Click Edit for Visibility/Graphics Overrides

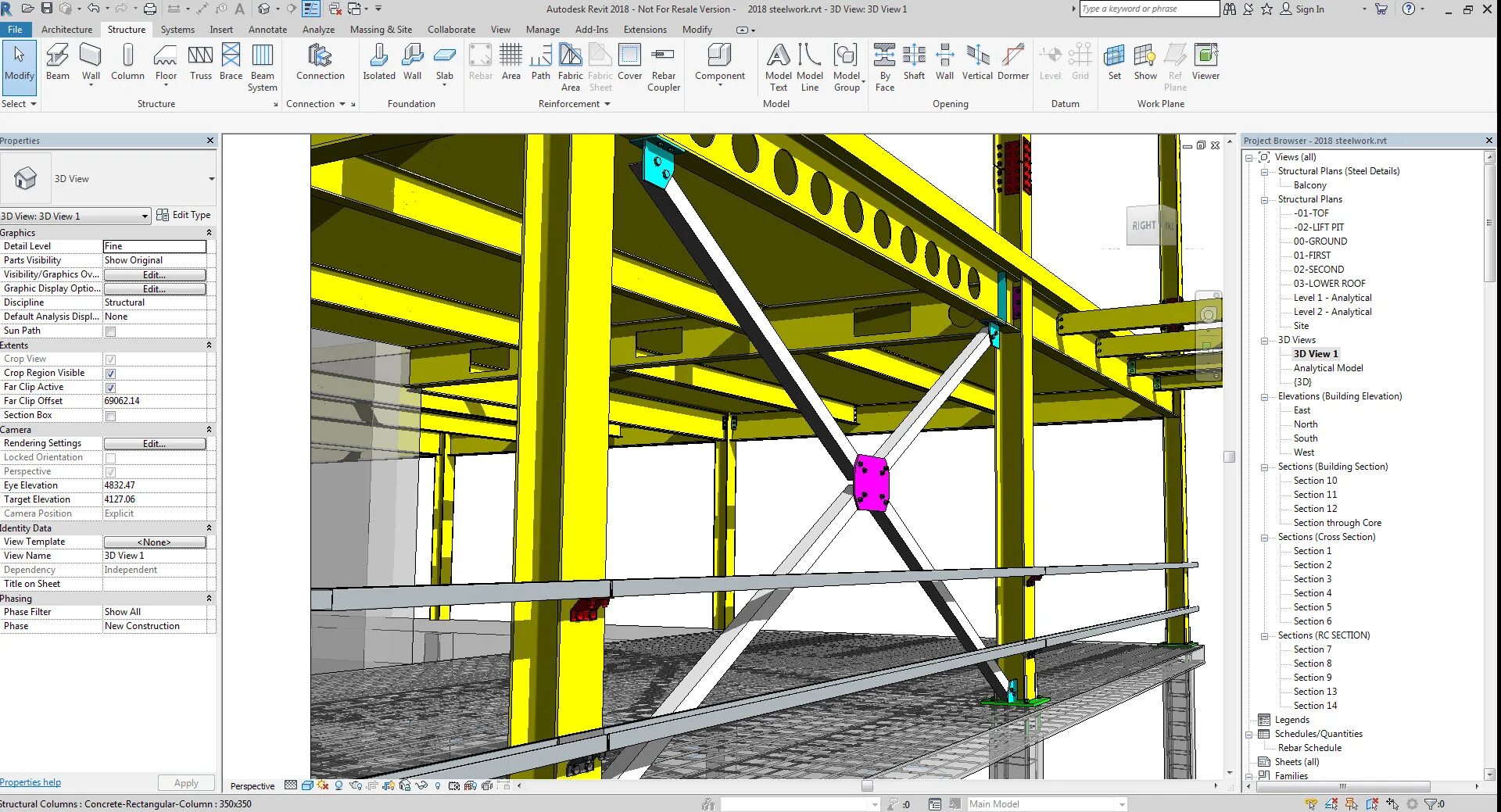(155, 275)
